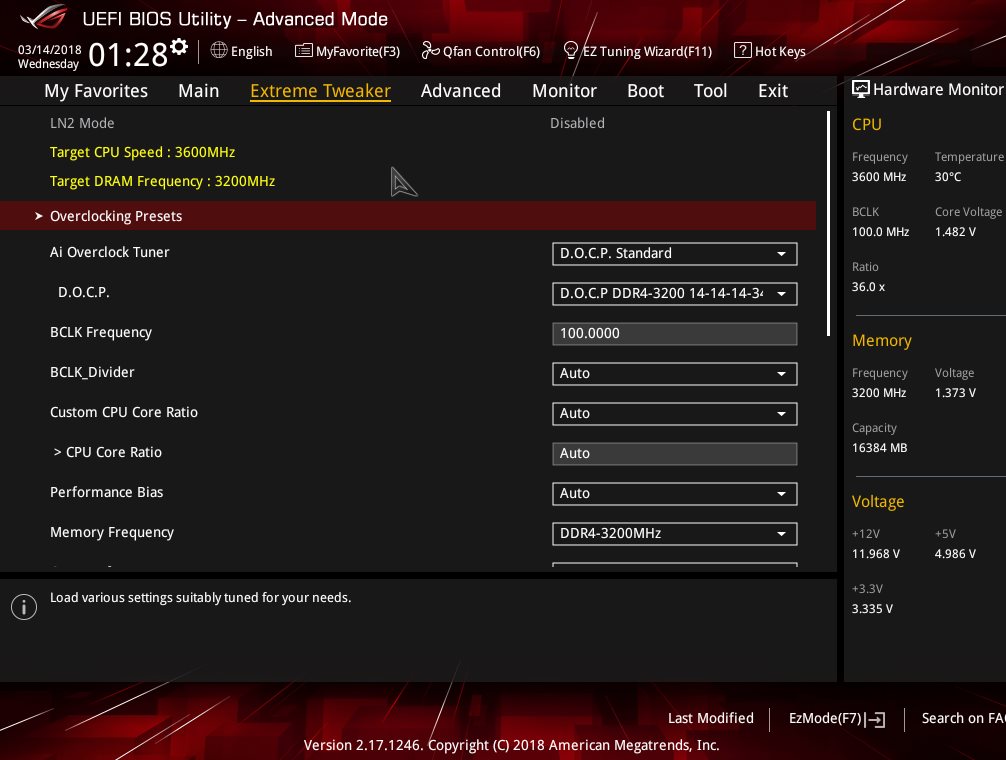Go to the Advanced tab
The width and height of the screenshot is (1006, 760).
(461, 91)
